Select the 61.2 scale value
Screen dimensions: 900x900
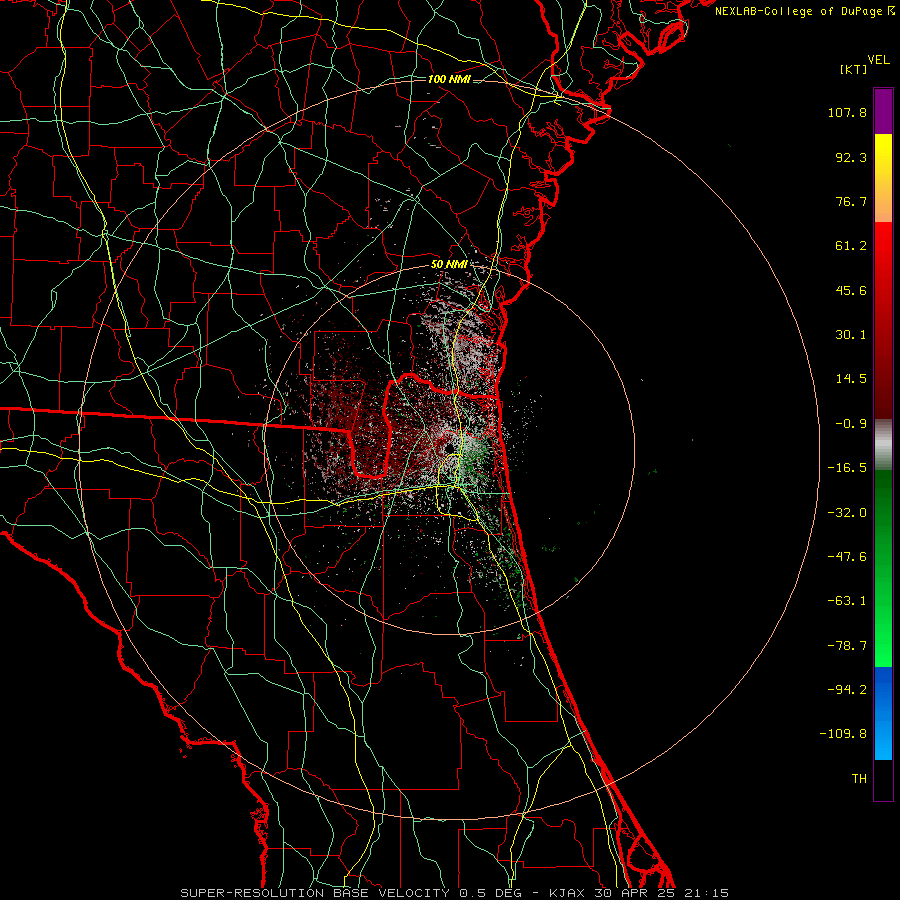851,246
